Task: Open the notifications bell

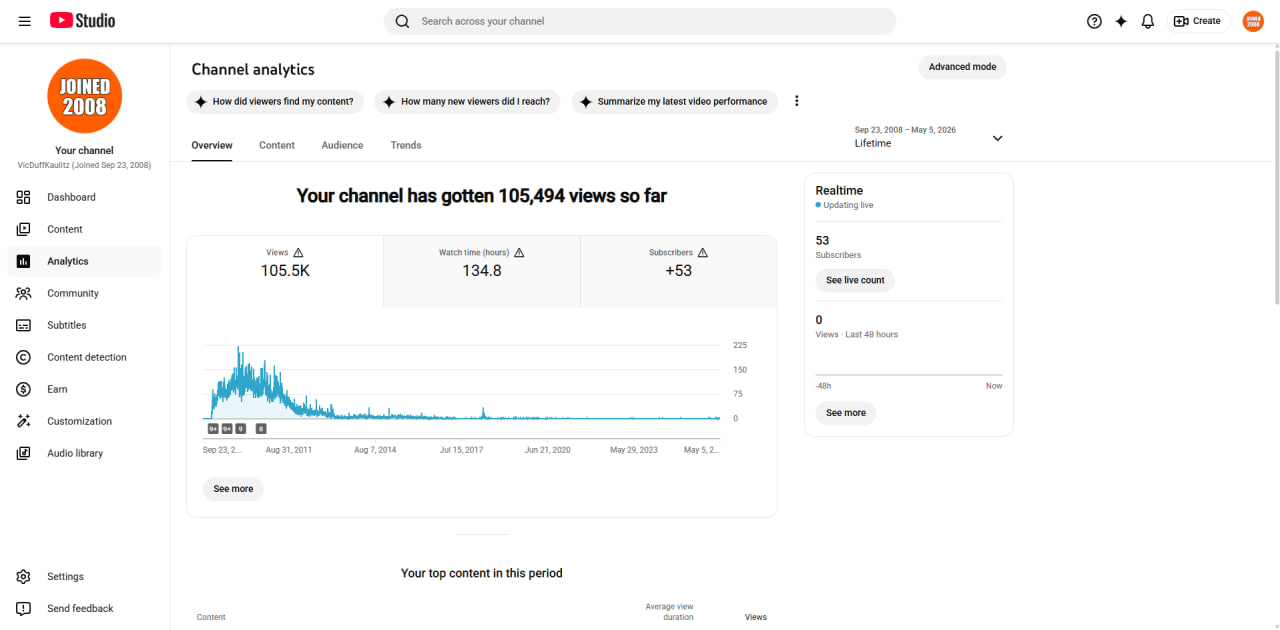Action: [1148, 21]
